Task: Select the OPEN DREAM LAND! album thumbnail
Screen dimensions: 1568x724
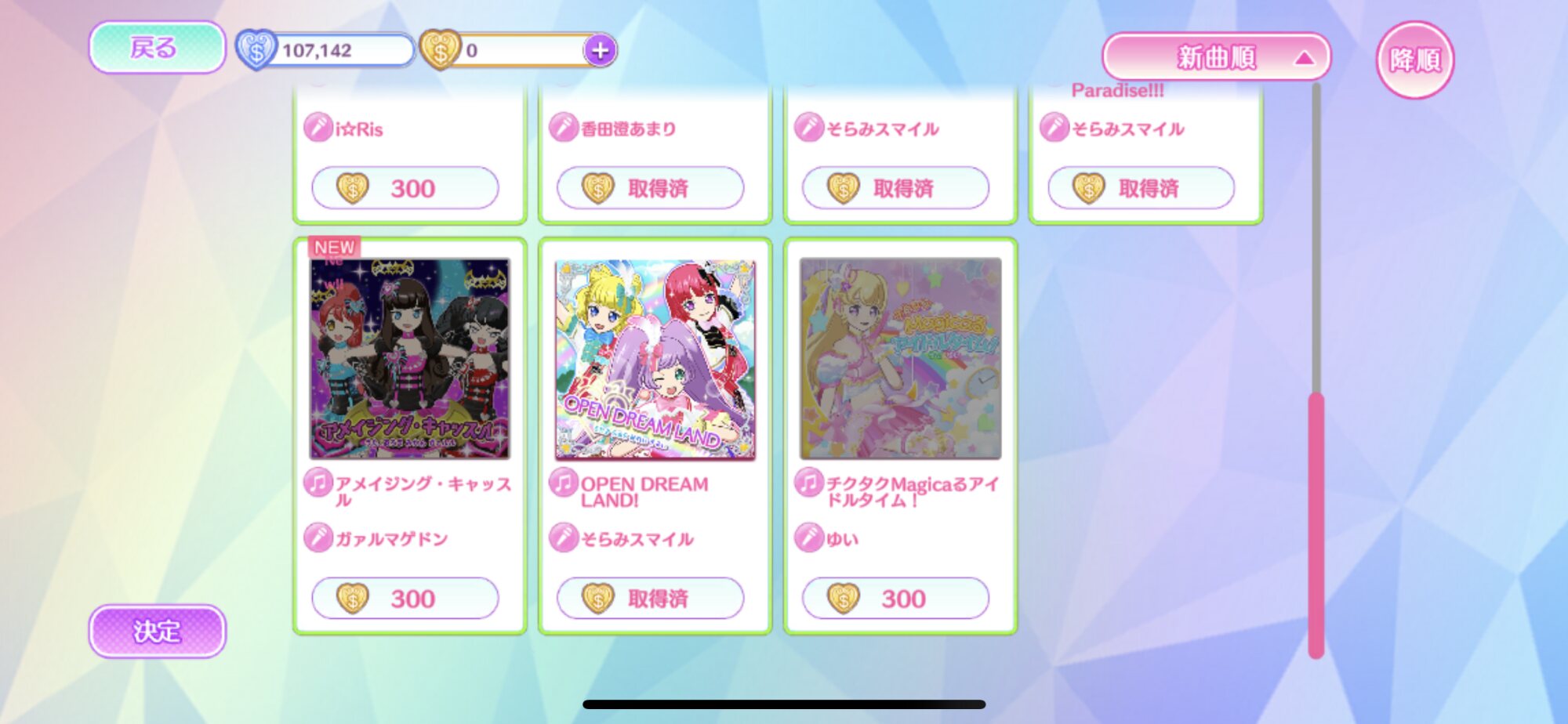Action: (655, 360)
